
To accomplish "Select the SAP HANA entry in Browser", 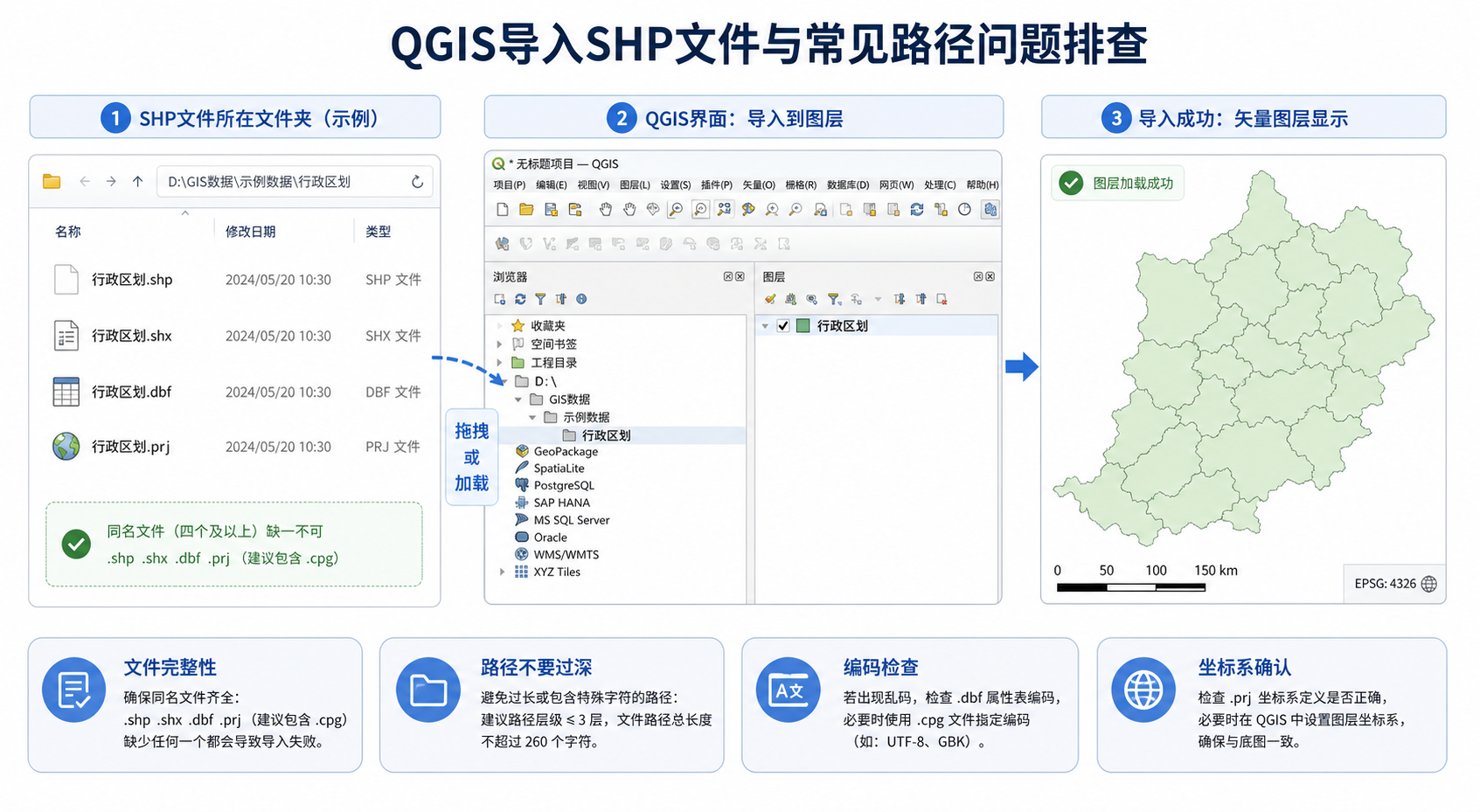I will pos(553,503).
